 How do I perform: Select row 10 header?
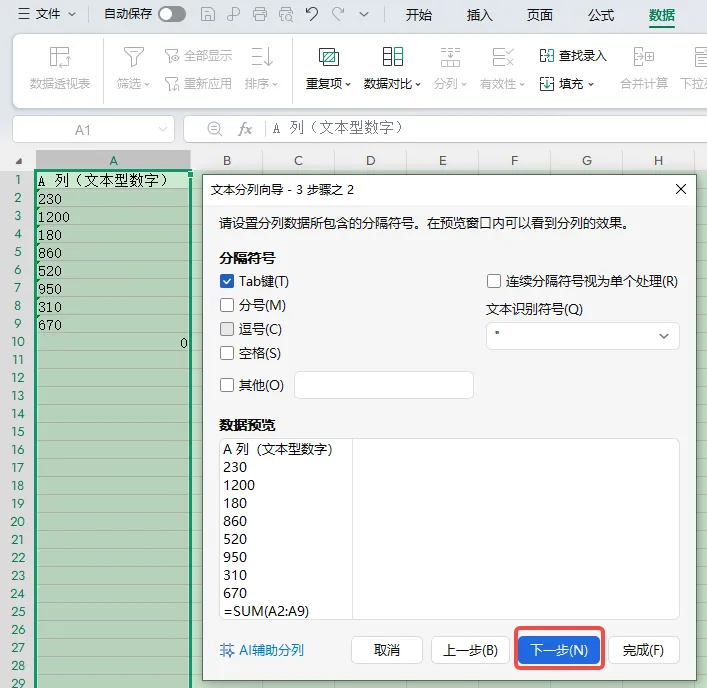click(18, 342)
